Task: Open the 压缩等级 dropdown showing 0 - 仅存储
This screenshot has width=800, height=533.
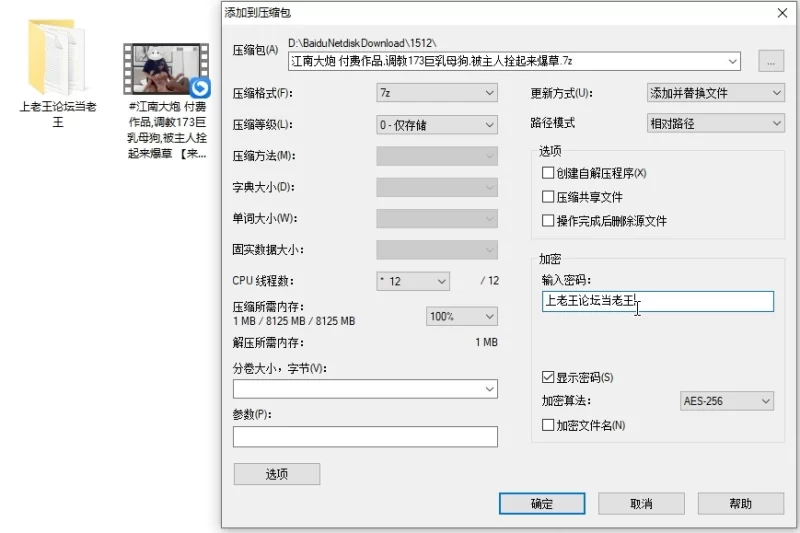Action: point(437,125)
